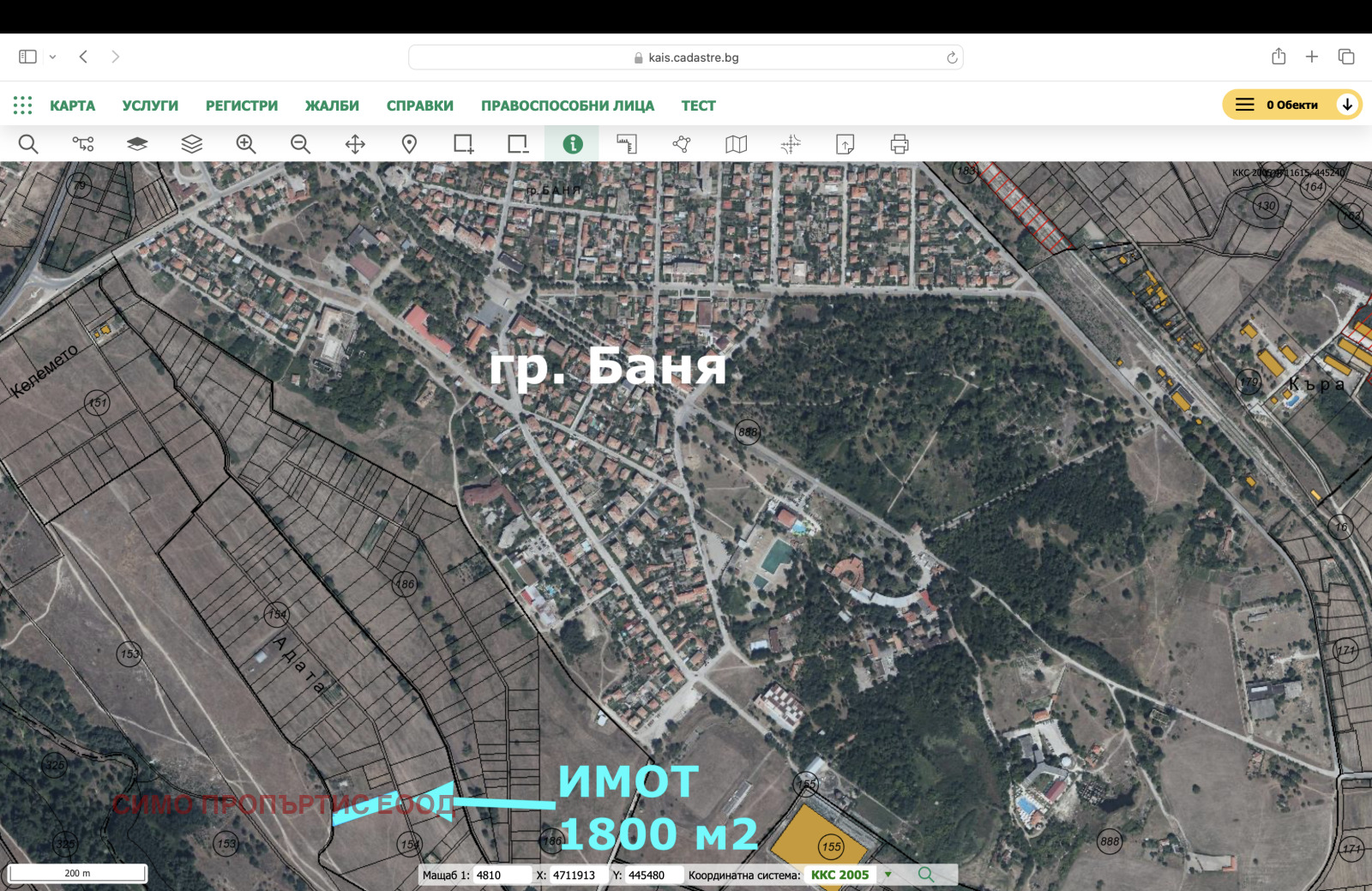Click the search magnifier tool in toolbar
1372x891 pixels.
click(28, 144)
